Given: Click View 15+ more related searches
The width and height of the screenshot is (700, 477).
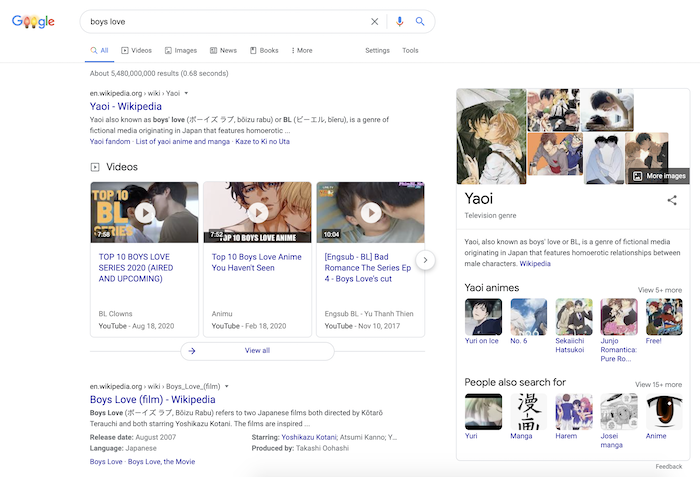Looking at the screenshot, I should [x=658, y=384].
